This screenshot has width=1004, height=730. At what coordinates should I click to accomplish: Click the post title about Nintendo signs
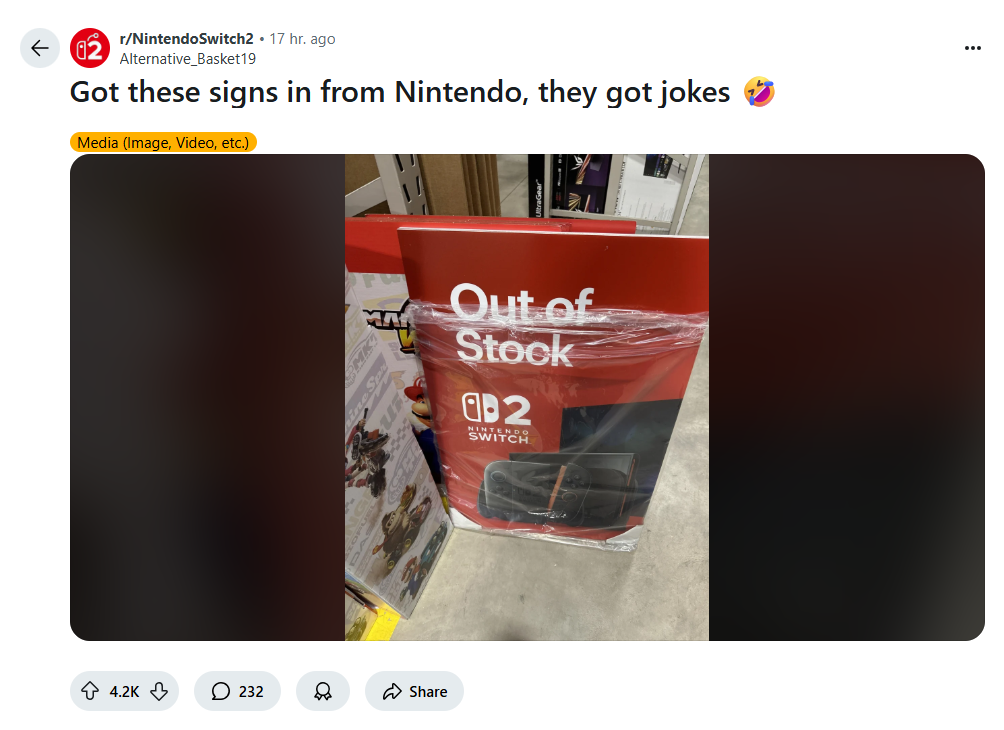point(400,93)
